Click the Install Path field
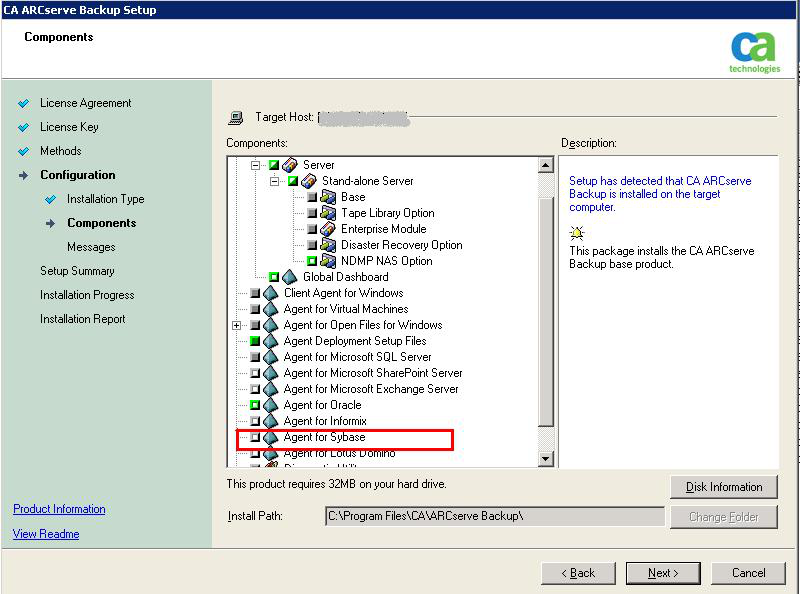This screenshot has width=800, height=594. pyautogui.click(x=495, y=516)
